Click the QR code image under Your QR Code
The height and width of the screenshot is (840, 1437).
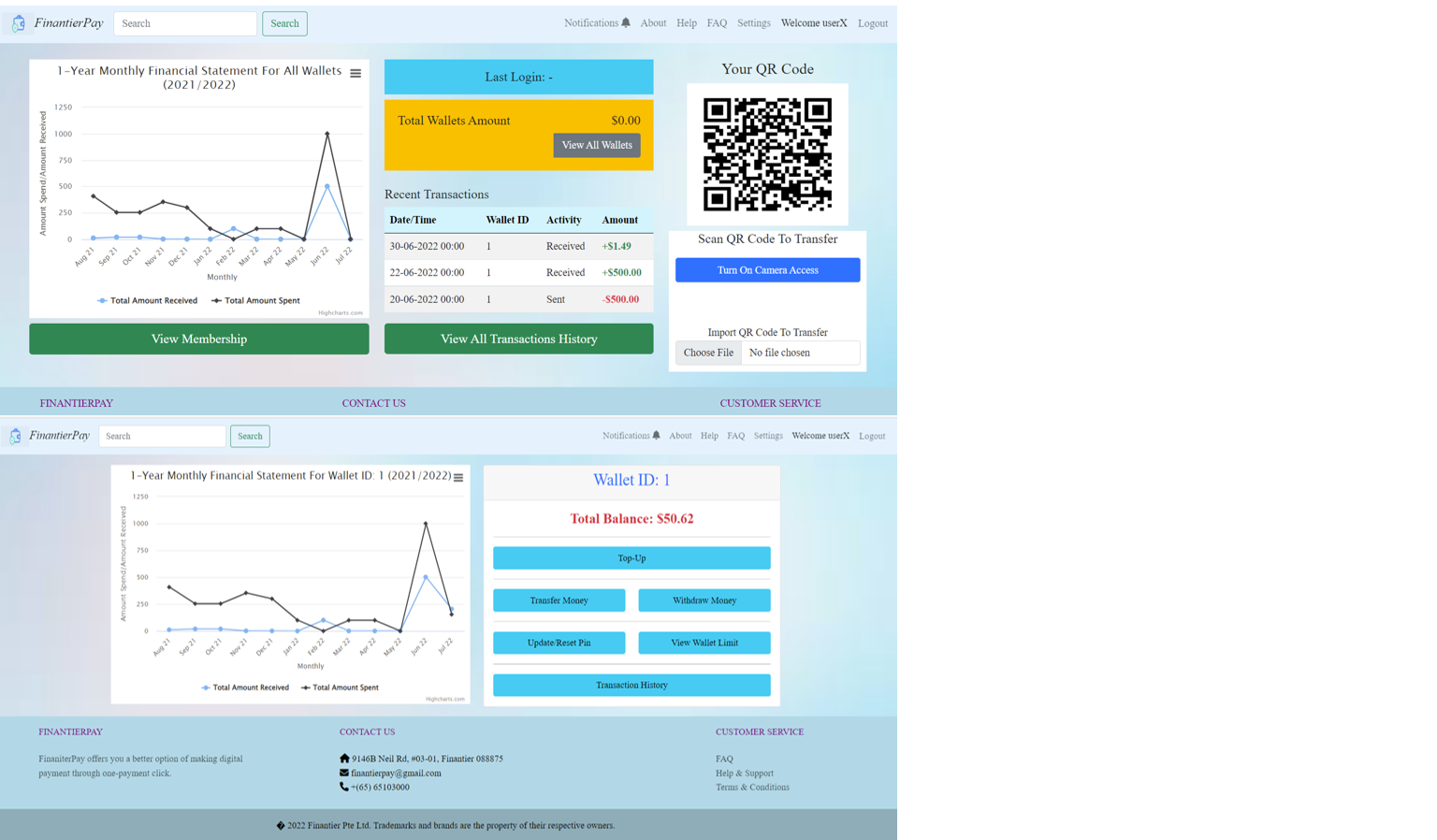click(x=767, y=154)
